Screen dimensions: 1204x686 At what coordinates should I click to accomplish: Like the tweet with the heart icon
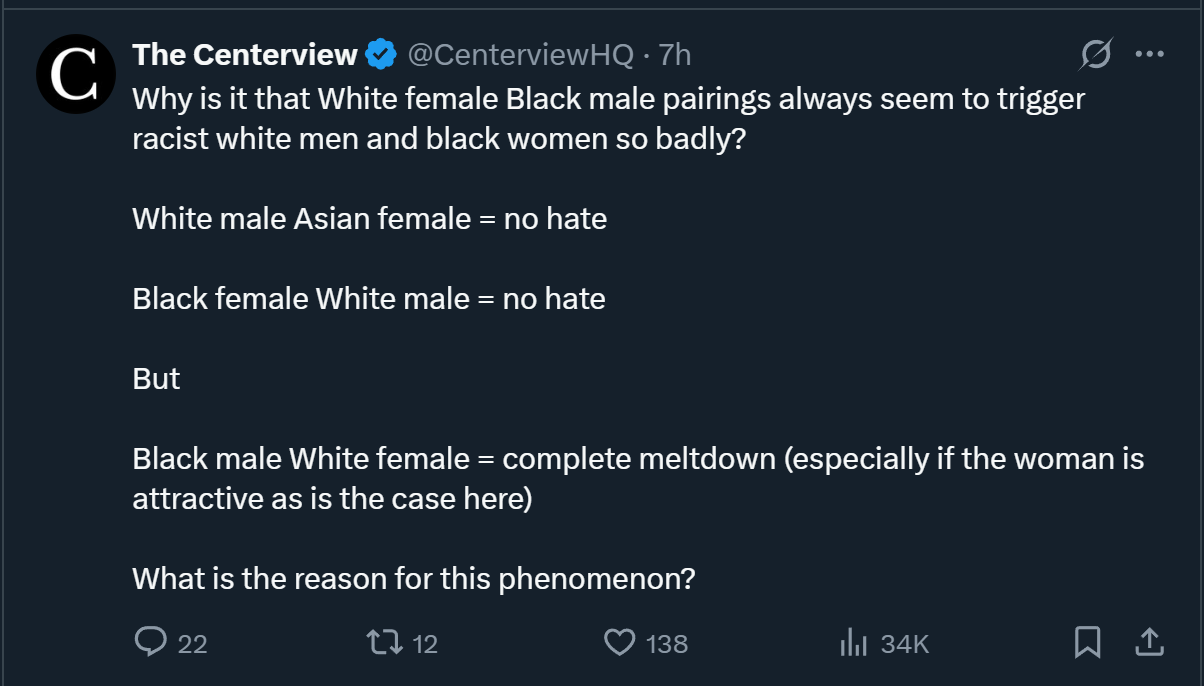pyautogui.click(x=621, y=642)
